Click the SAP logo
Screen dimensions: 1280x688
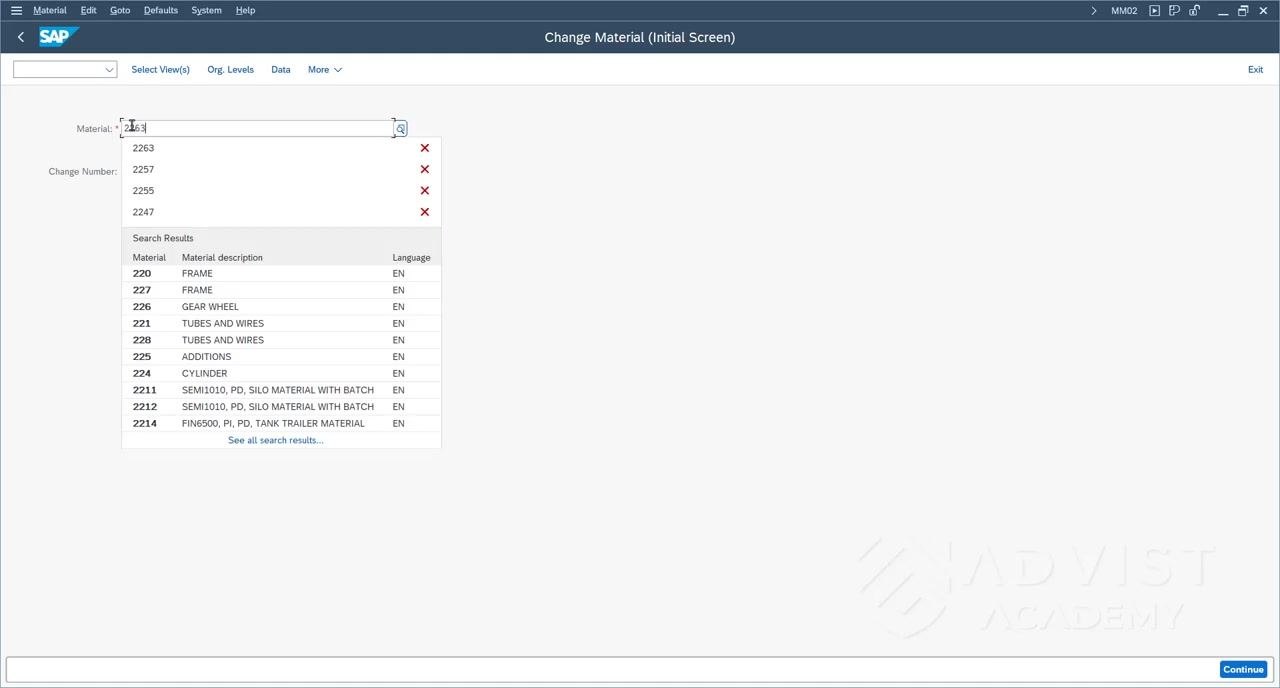[59, 37]
